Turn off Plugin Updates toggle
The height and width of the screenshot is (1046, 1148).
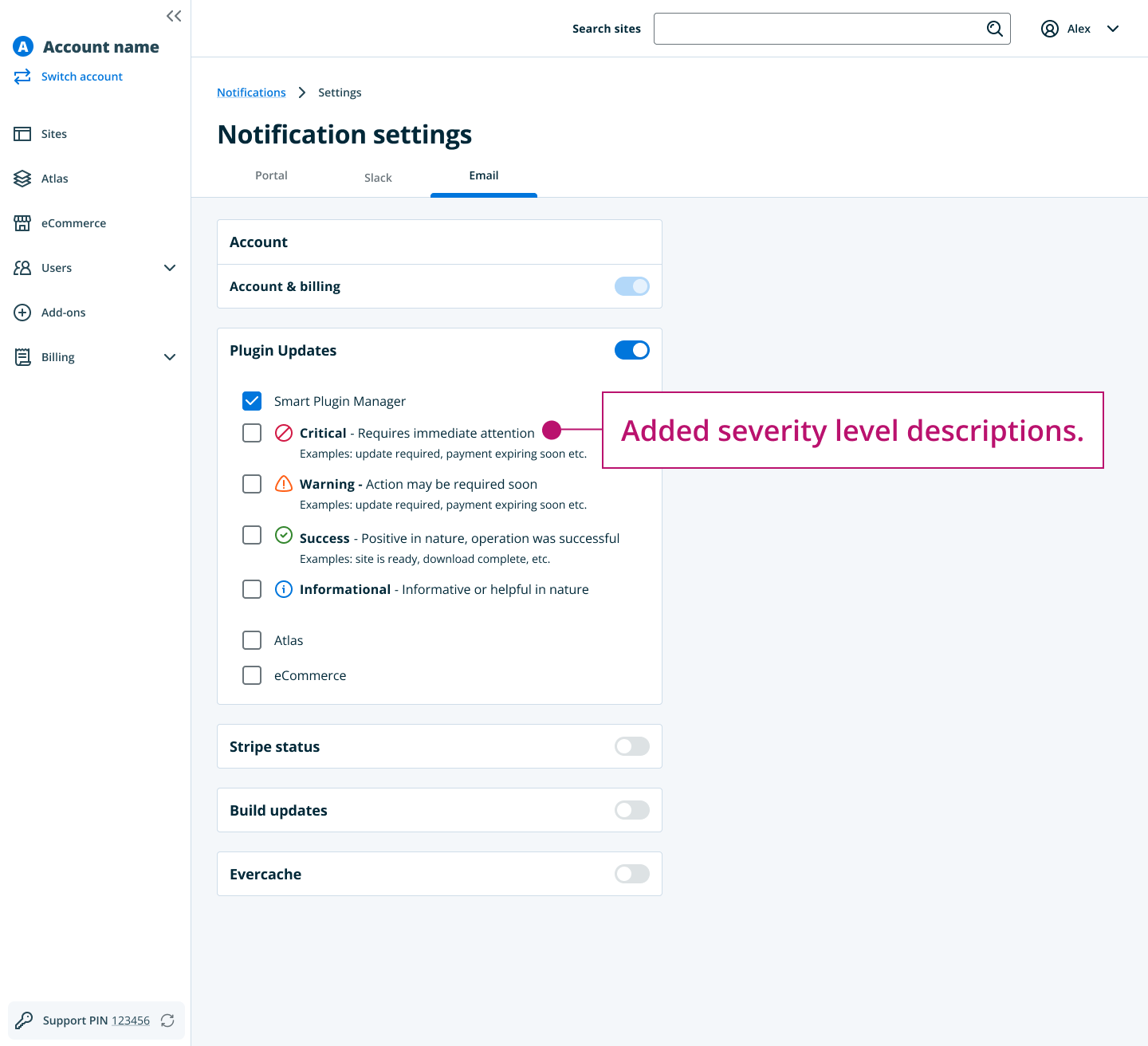[x=632, y=350]
